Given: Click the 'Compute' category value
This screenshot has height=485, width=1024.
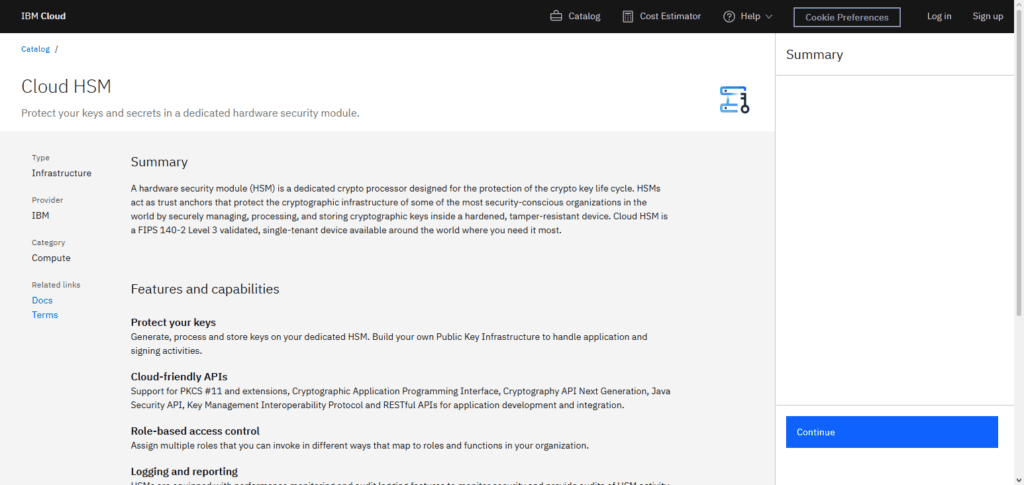Looking at the screenshot, I should point(51,258).
